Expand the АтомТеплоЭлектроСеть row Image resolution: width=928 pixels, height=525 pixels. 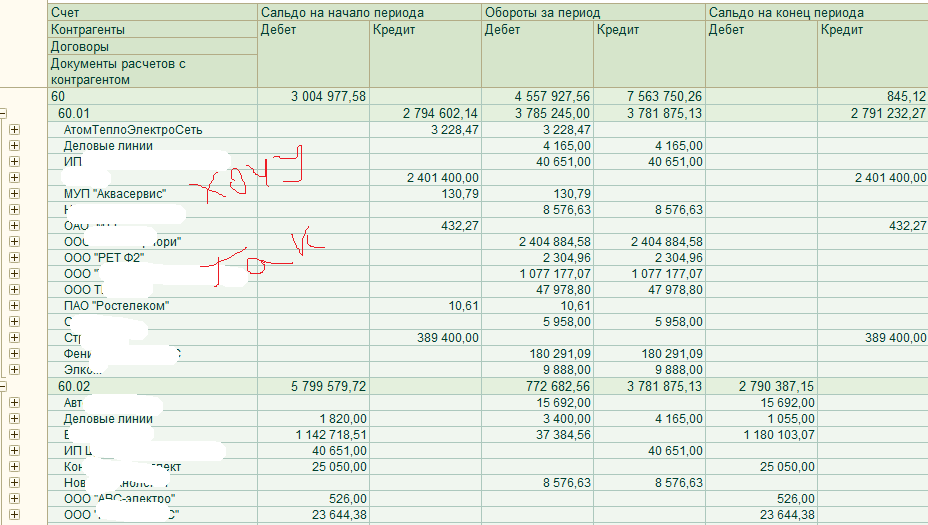pos(14,130)
